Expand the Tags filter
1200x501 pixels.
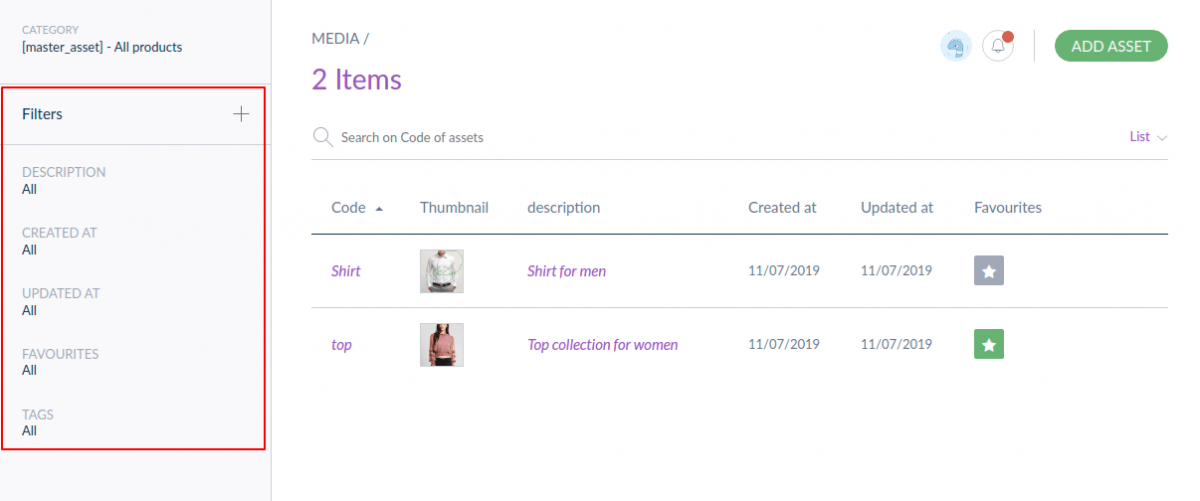38,422
